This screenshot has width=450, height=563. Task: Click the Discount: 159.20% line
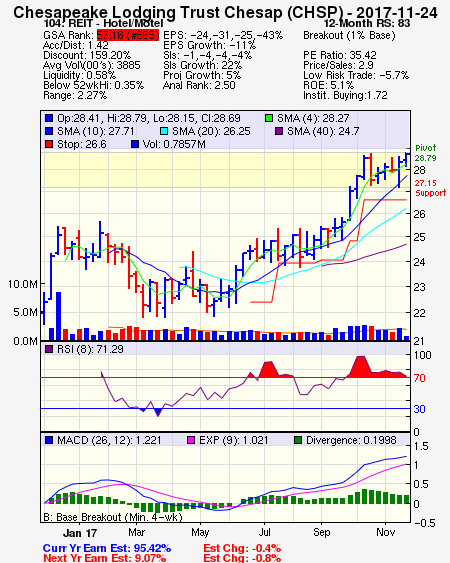(x=87, y=55)
